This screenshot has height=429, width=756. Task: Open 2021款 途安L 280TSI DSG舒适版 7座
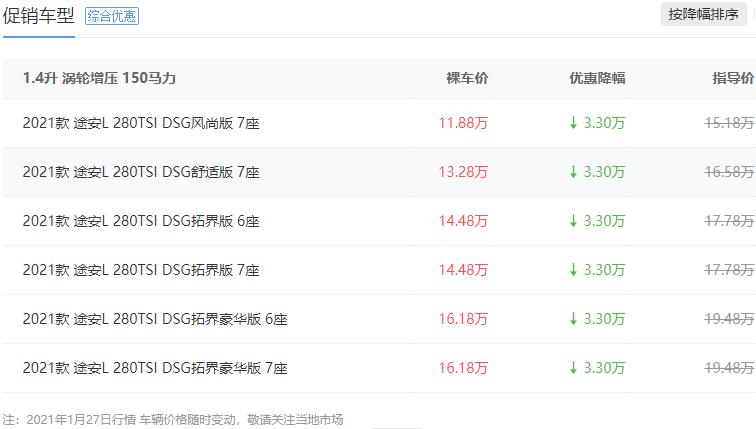point(141,172)
